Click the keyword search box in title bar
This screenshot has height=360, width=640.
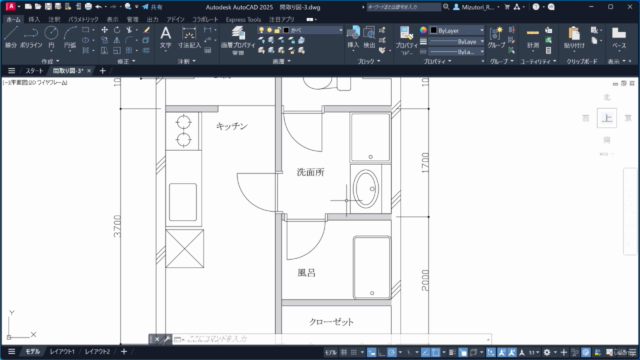(403, 7)
